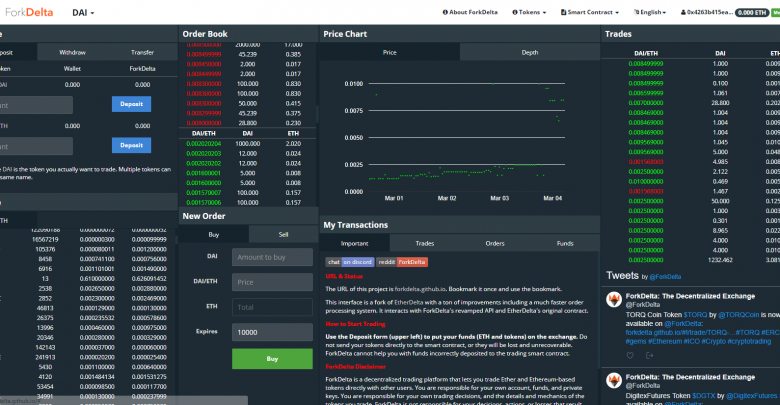The height and width of the screenshot is (405, 780).
Task: Click the $DGTX ticker link
Action: (704, 396)
